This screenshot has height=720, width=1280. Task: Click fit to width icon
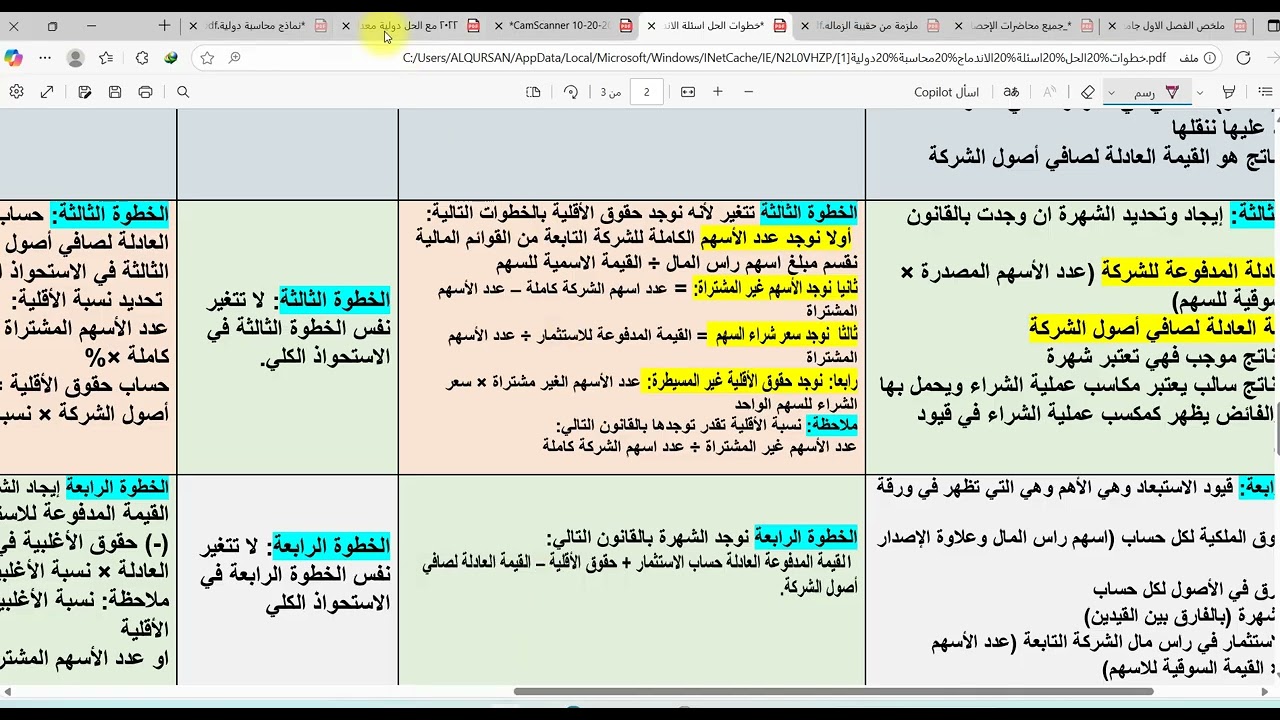[688, 92]
